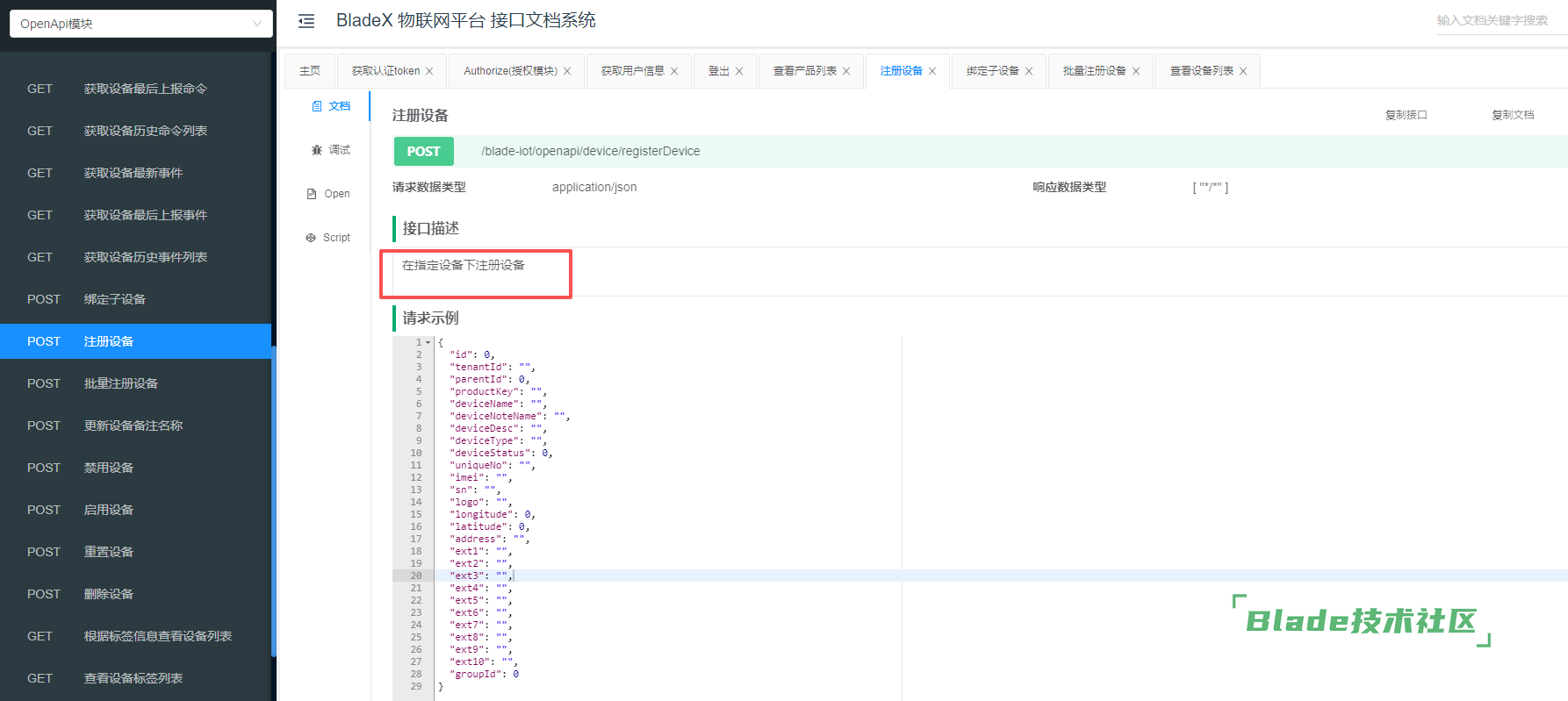This screenshot has height=701, width=1568.
Task: Close the Authorize(授权模块) tab
Action: coord(567,71)
